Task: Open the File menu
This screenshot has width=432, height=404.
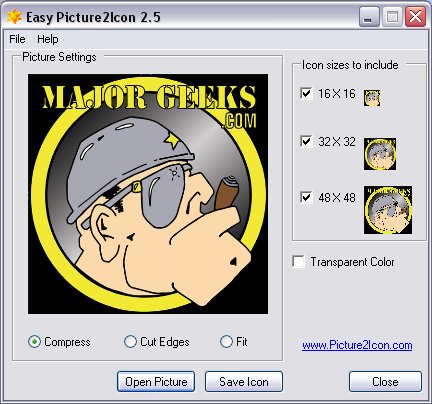Action: click(x=17, y=39)
